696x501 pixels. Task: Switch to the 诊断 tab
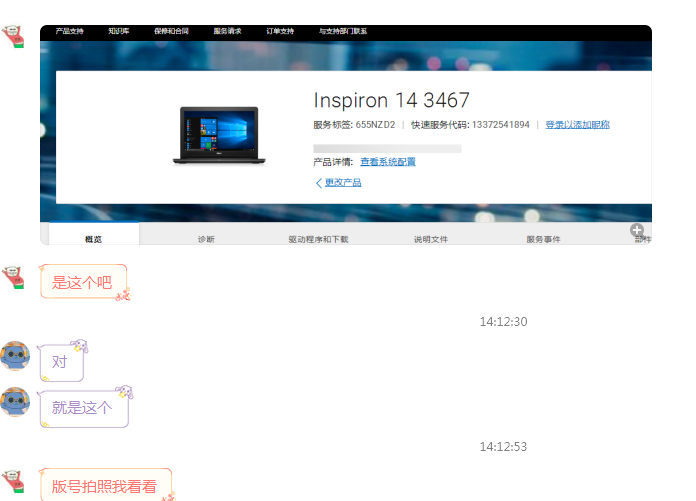click(x=205, y=239)
